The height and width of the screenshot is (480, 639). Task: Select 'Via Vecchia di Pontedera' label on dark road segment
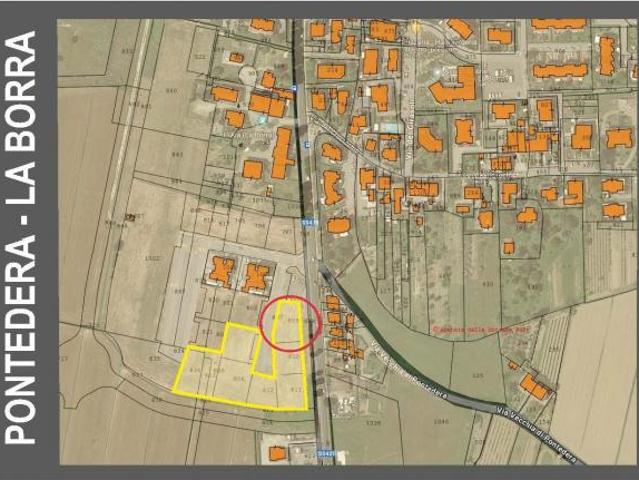click(537, 434)
